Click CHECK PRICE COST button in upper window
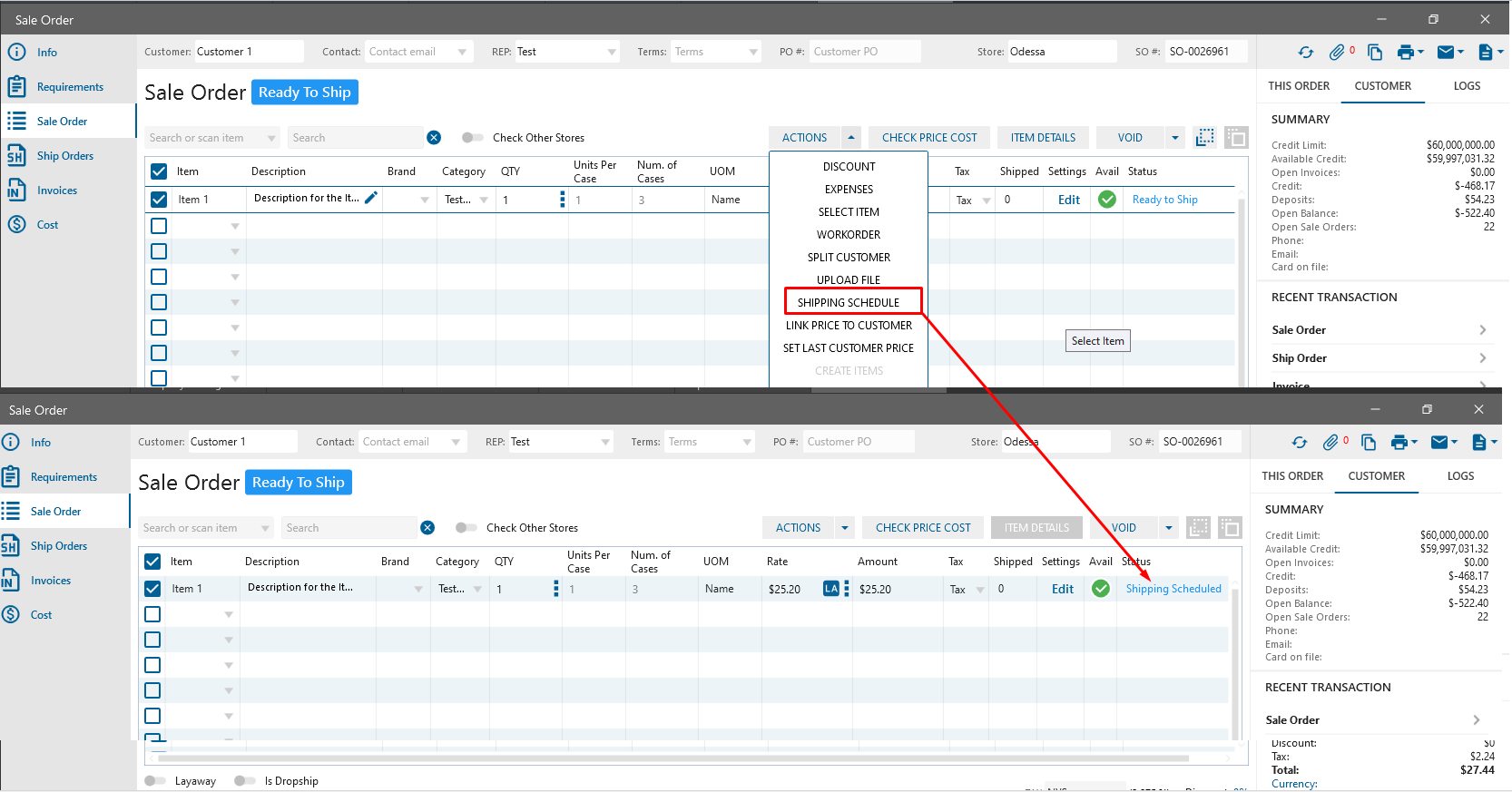The image size is (1512, 792). click(929, 138)
